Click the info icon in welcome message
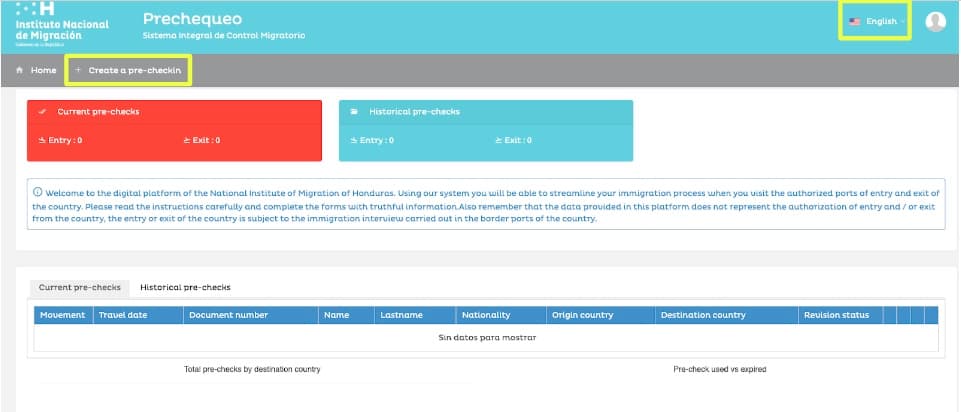This screenshot has width=961, height=412. (38, 192)
